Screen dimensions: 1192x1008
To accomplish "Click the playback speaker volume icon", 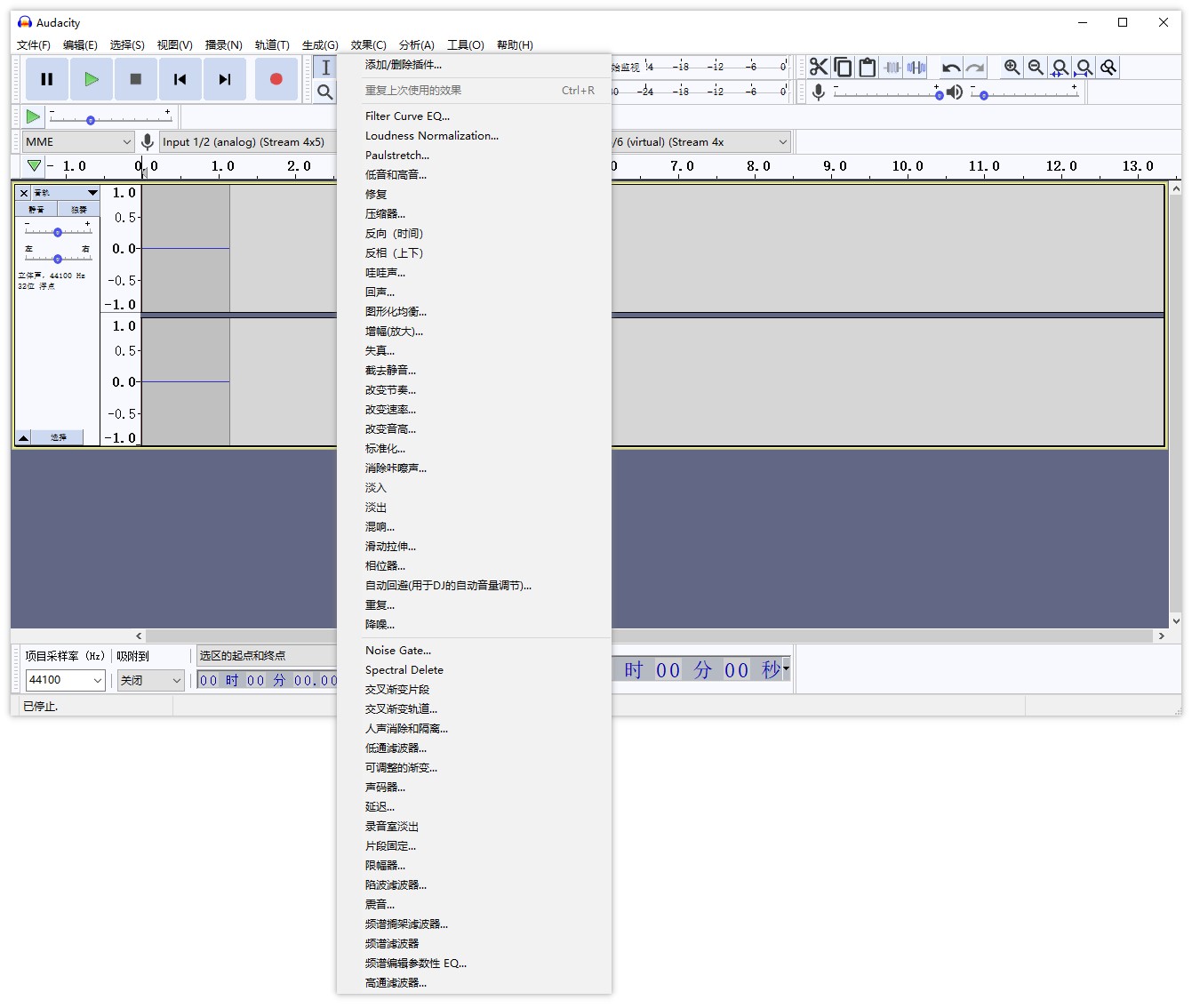I will (x=955, y=92).
